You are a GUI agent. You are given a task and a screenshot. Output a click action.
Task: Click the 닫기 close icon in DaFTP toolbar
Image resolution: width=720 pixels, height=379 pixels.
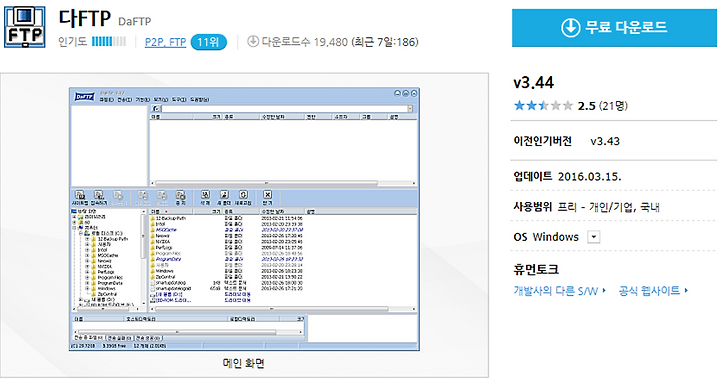pos(267,198)
